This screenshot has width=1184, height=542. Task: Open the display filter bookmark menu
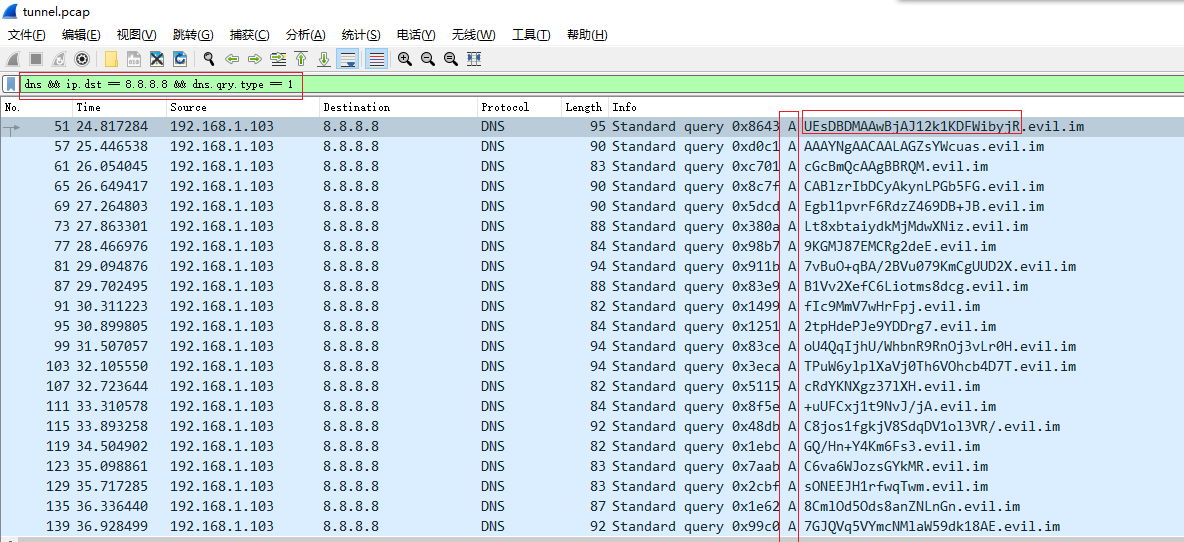pyautogui.click(x=10, y=84)
